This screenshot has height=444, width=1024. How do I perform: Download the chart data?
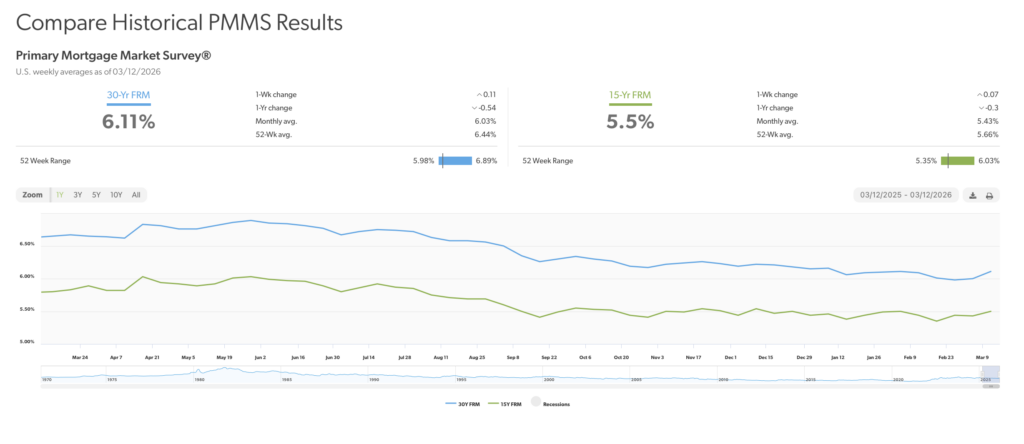pos(972,195)
